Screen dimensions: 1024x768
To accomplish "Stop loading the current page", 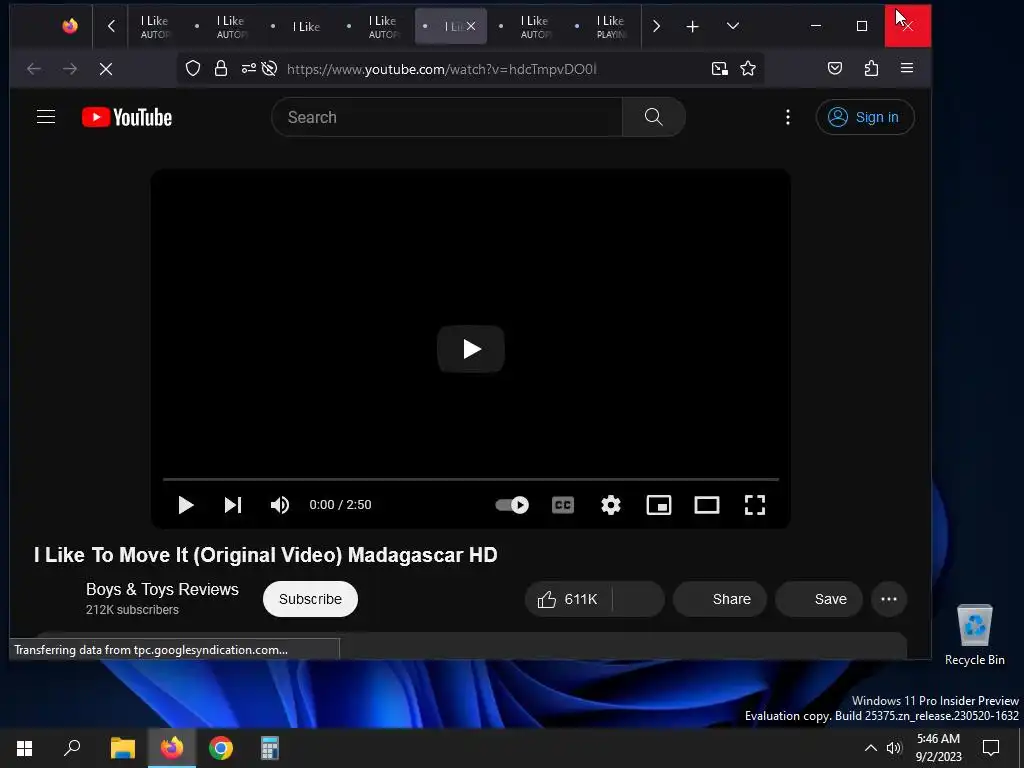I will (x=106, y=69).
